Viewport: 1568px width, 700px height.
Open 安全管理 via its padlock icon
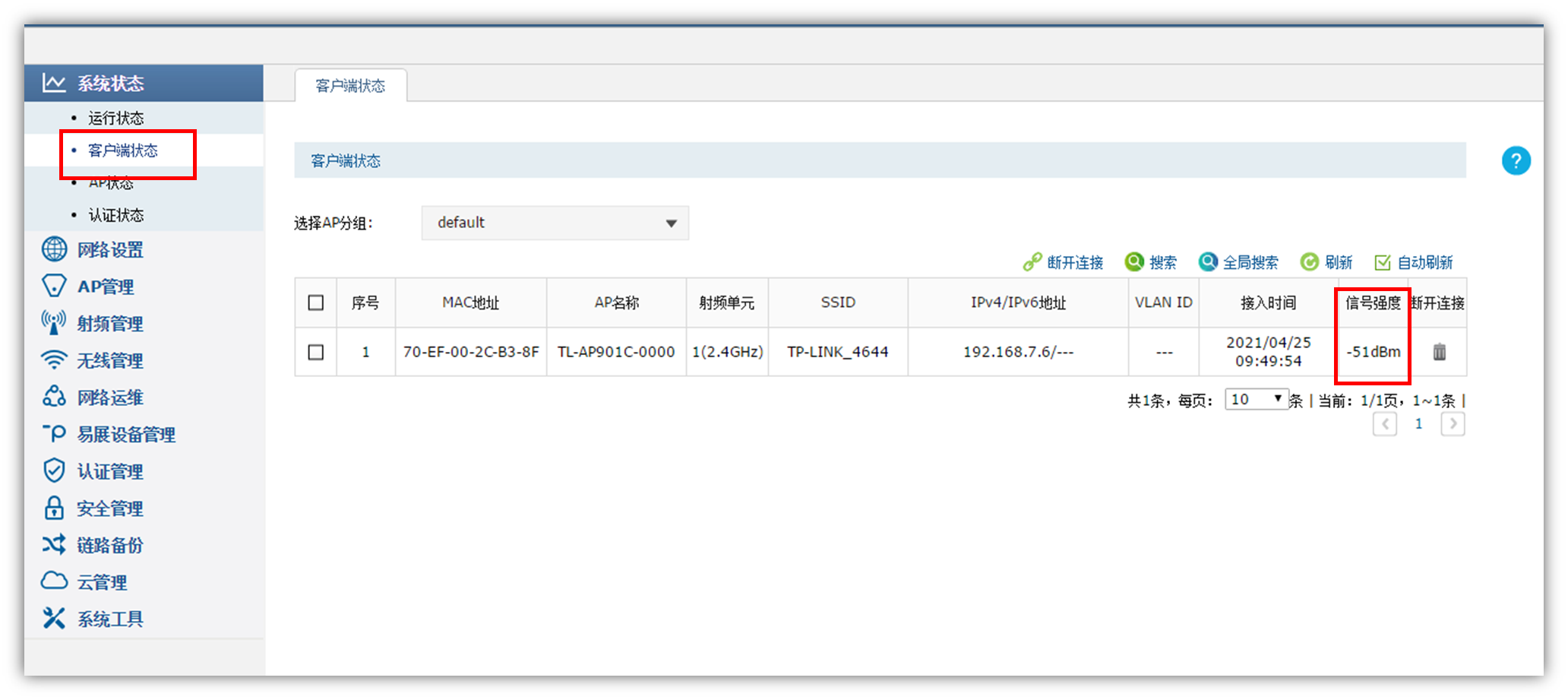click(x=54, y=508)
